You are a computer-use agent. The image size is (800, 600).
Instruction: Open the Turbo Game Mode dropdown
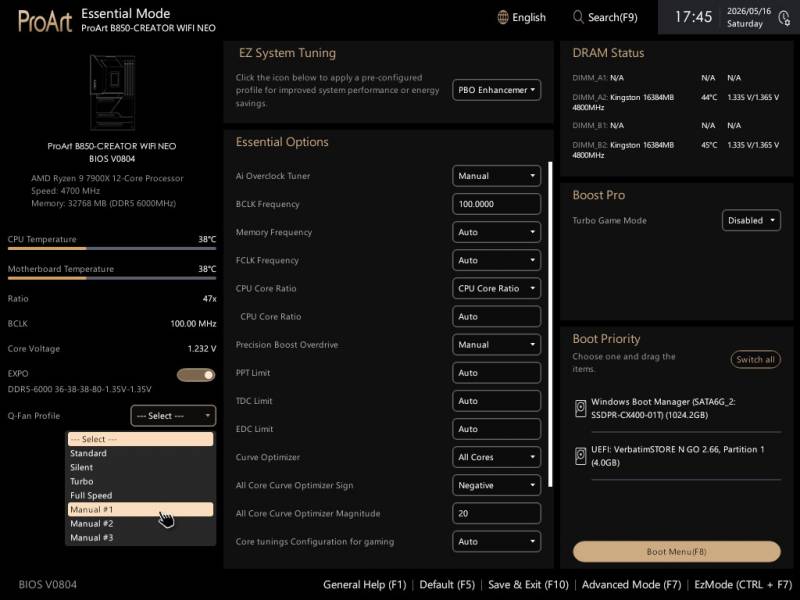pyautogui.click(x=751, y=220)
